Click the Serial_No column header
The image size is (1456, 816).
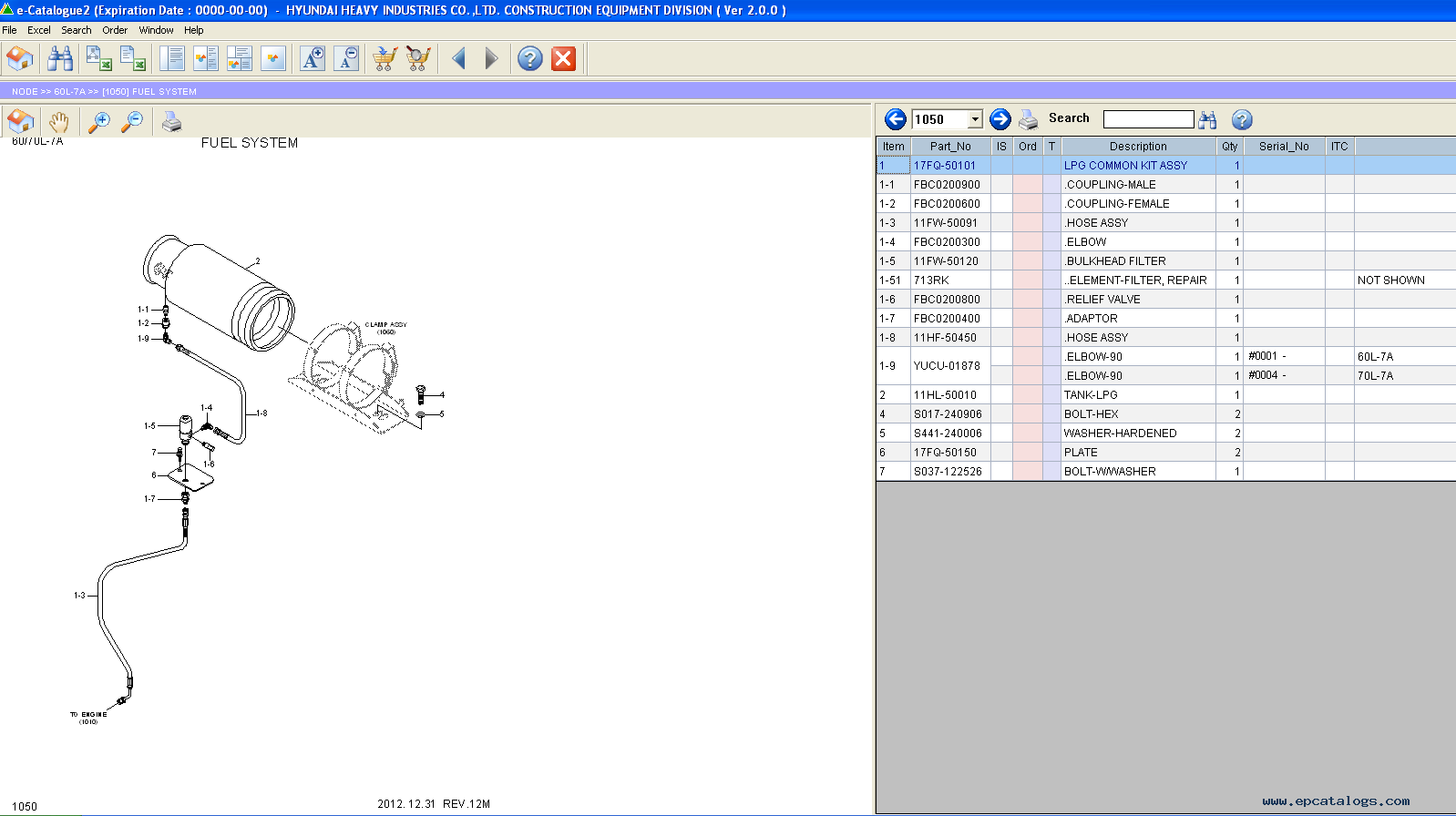coord(1284,147)
